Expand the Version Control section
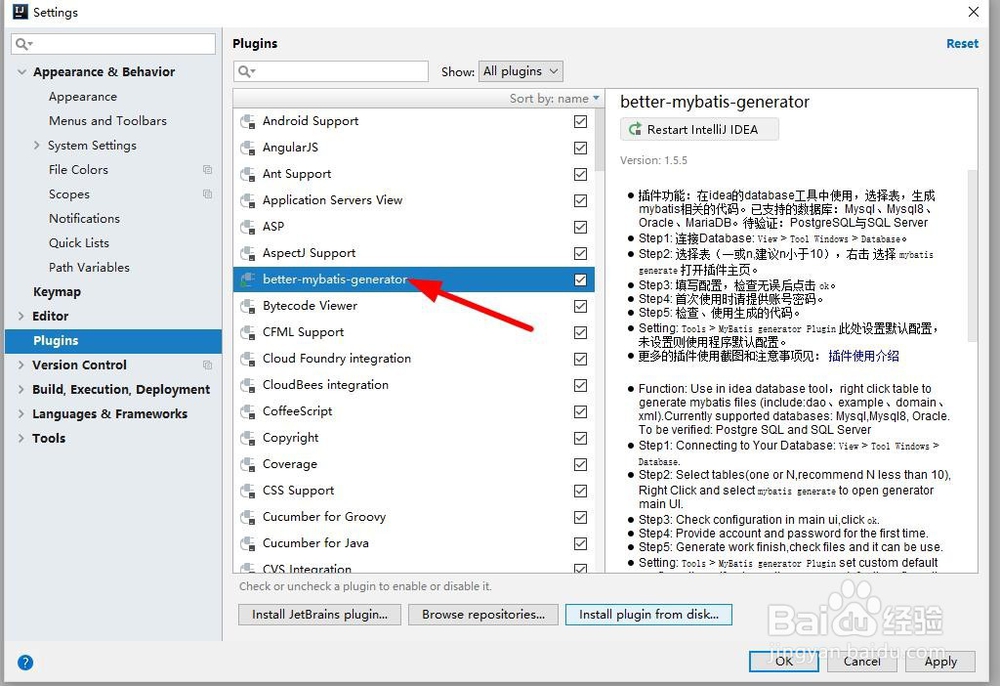 click(21, 365)
